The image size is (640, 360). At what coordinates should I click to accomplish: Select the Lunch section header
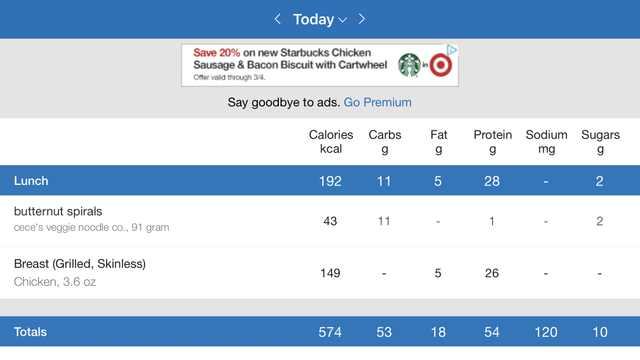320,180
